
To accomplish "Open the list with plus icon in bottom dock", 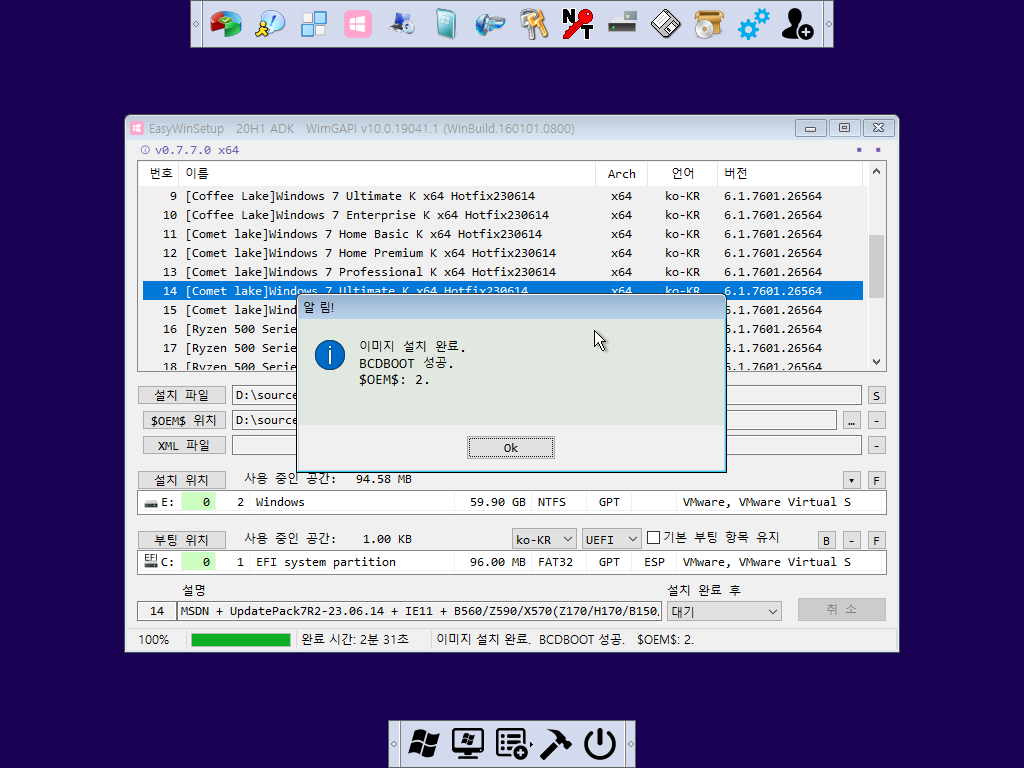I will 512,743.
